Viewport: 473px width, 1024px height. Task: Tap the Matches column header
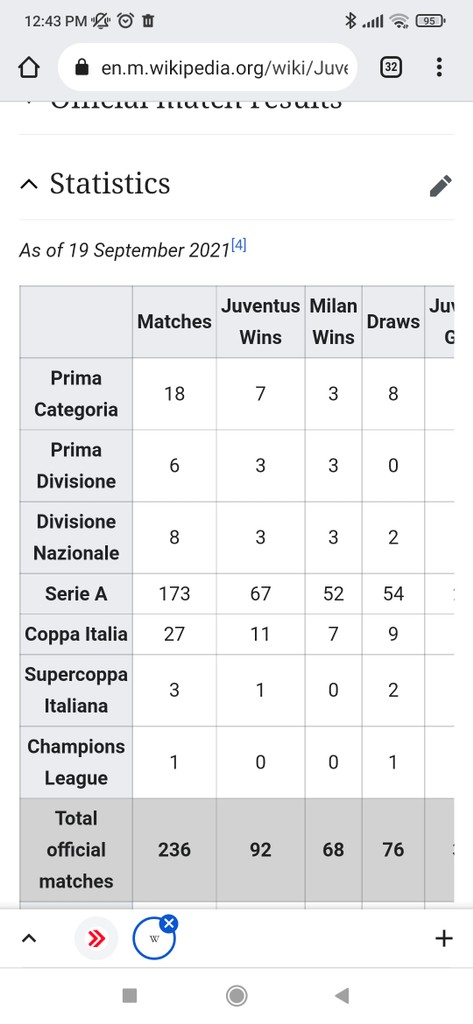click(174, 321)
